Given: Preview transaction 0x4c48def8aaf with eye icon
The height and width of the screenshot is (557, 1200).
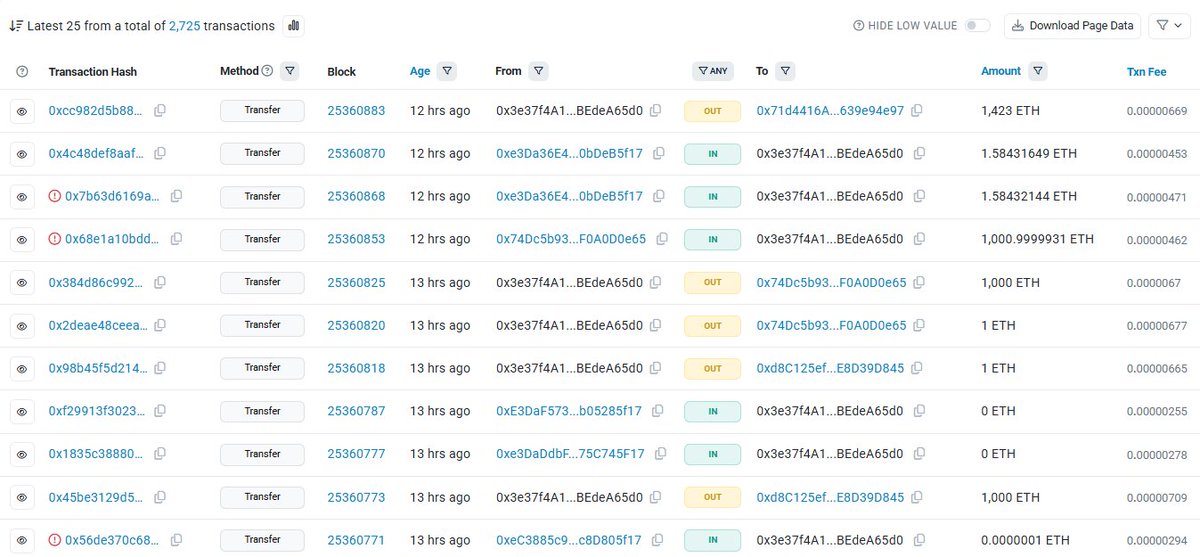Looking at the screenshot, I should [x=22, y=153].
